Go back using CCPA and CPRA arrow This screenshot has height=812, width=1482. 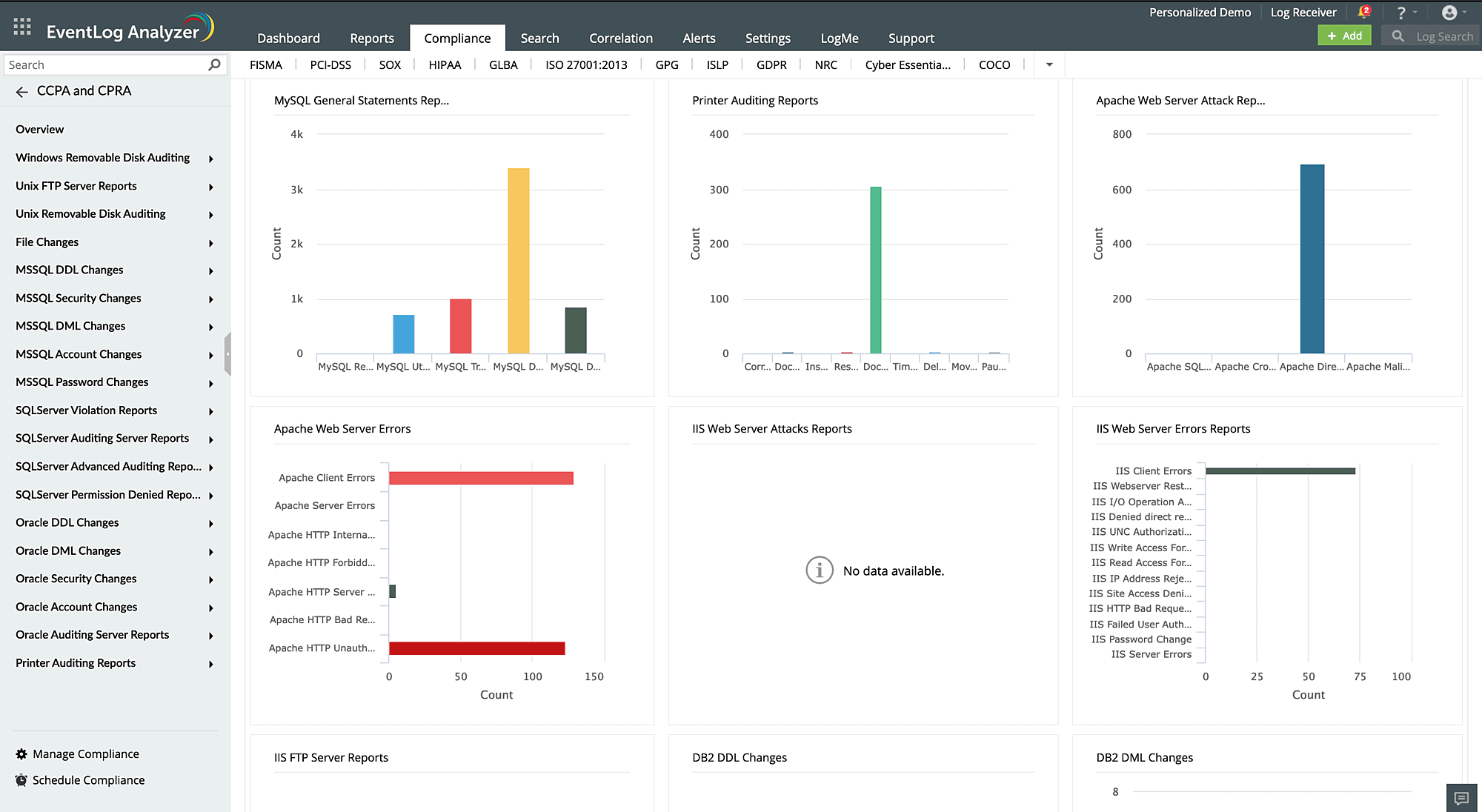pos(21,91)
